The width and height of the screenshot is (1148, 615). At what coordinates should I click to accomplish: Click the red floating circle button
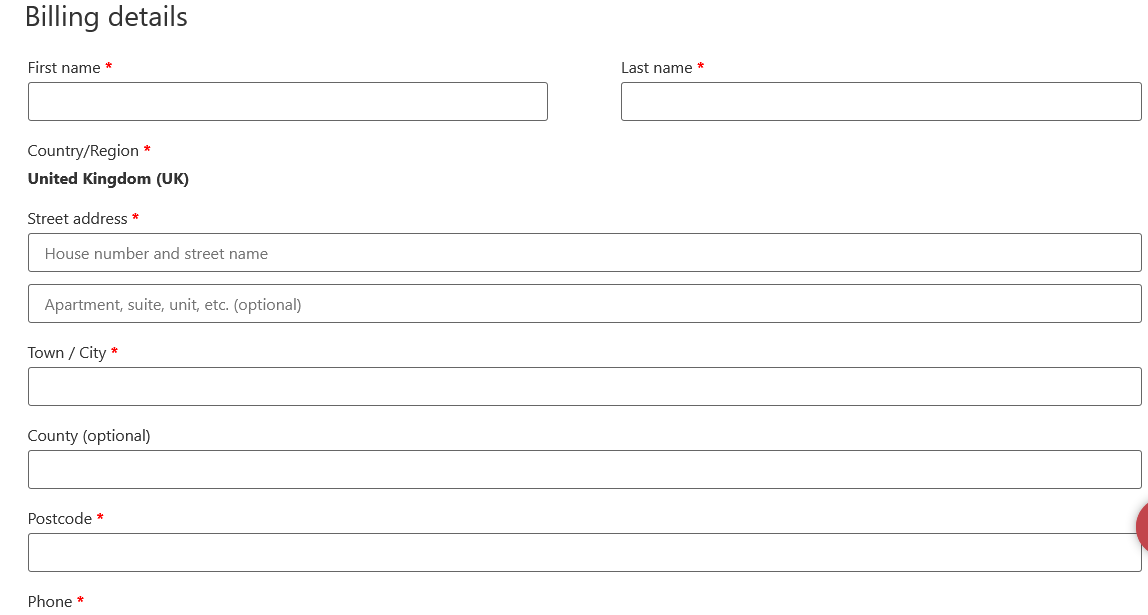pyautogui.click(x=1142, y=526)
